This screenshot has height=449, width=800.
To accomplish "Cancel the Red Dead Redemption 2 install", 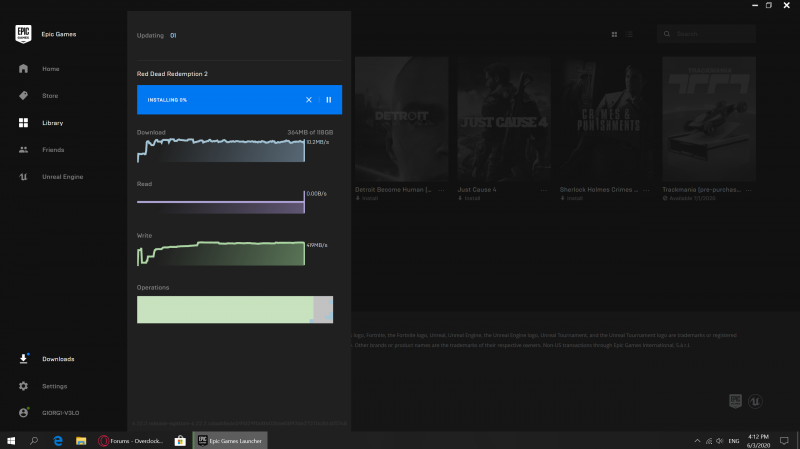I will click(308, 100).
